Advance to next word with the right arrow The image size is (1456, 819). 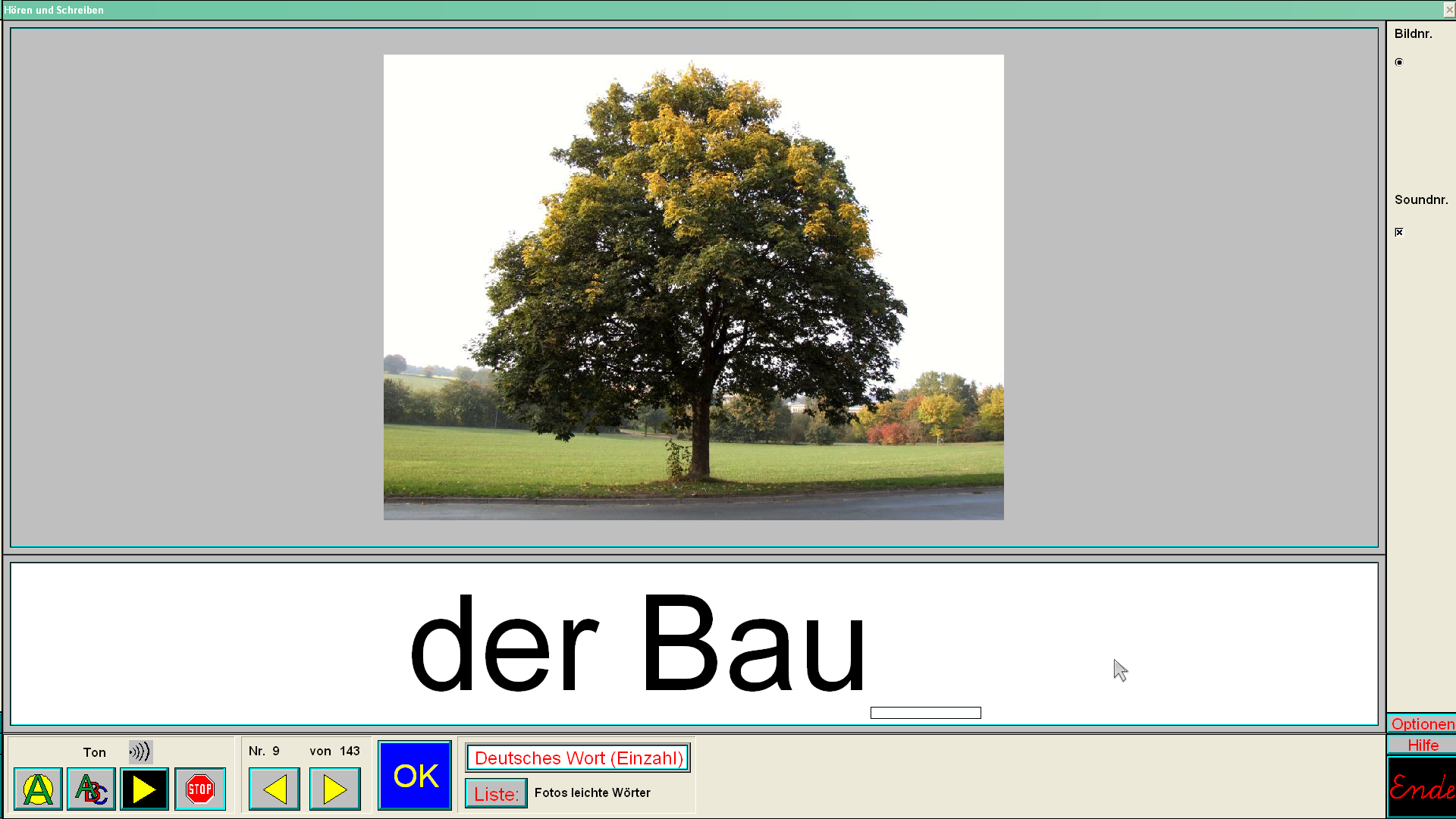tap(334, 789)
